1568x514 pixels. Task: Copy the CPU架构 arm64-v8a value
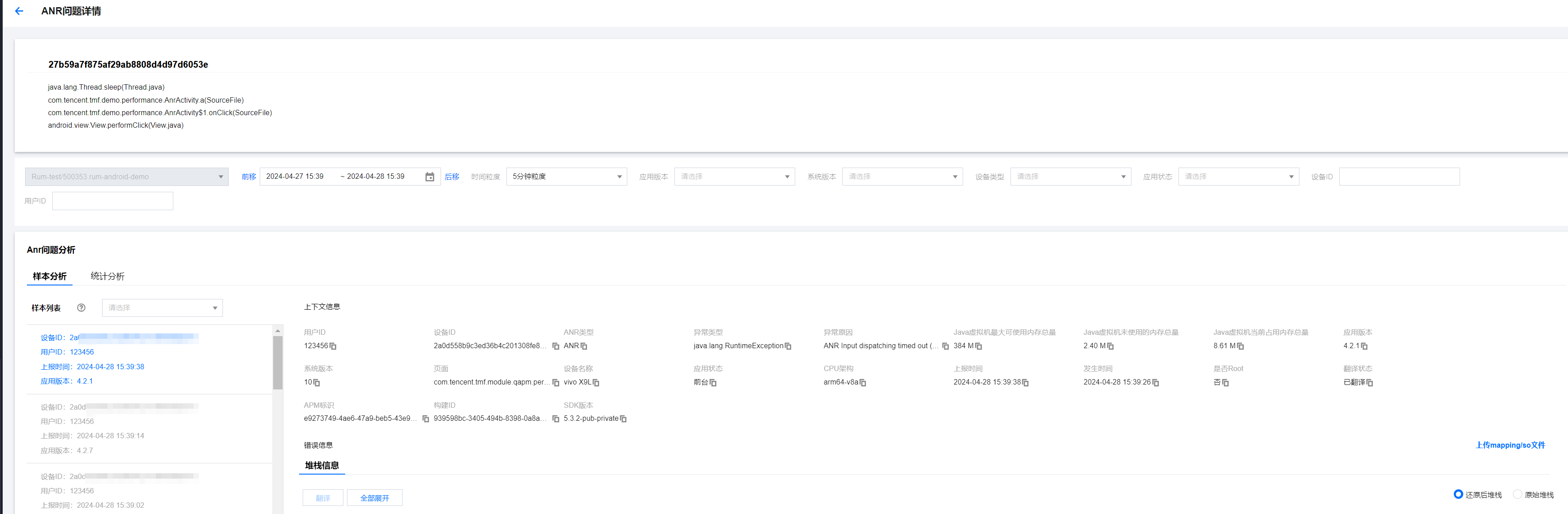[x=862, y=382]
